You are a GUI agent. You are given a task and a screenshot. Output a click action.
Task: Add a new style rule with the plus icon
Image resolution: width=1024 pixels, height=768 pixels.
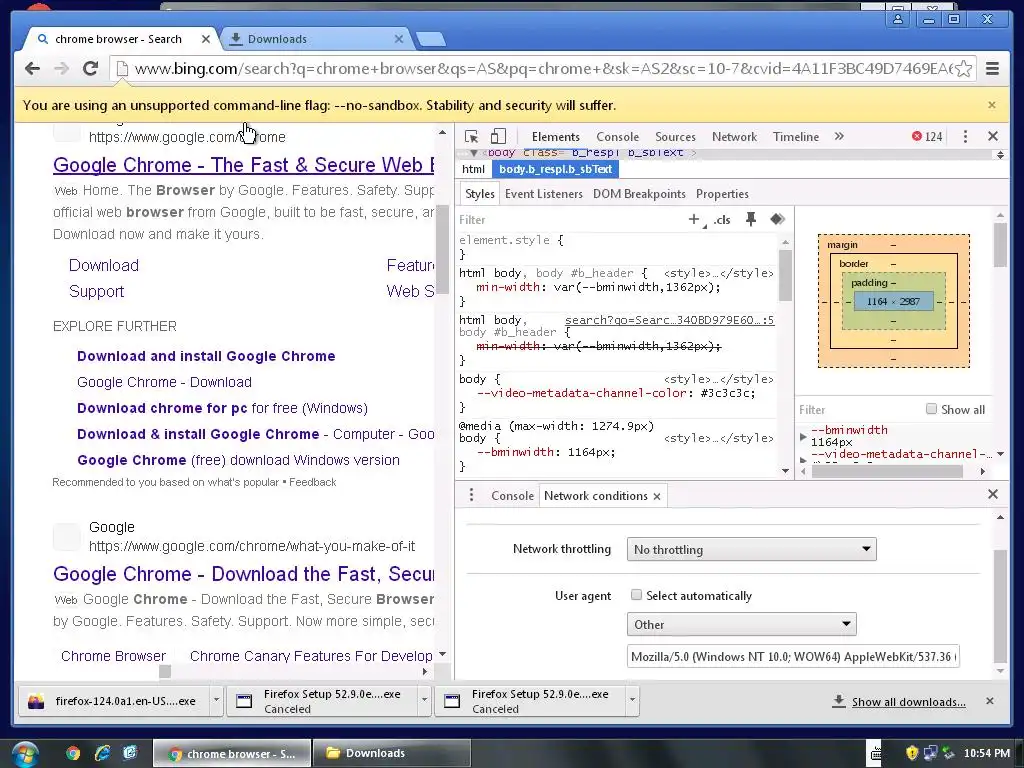click(x=694, y=219)
